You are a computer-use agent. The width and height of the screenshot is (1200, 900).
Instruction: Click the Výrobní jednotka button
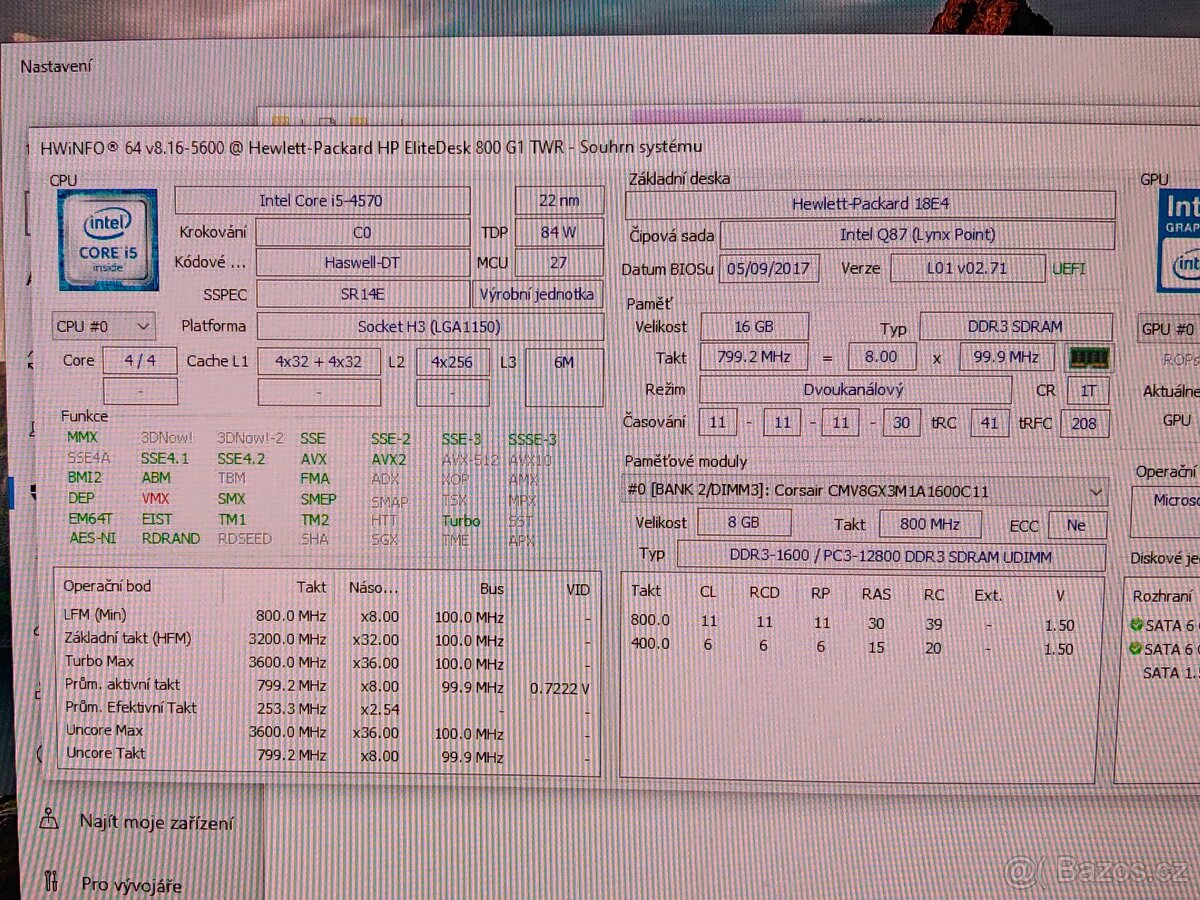coord(538,294)
